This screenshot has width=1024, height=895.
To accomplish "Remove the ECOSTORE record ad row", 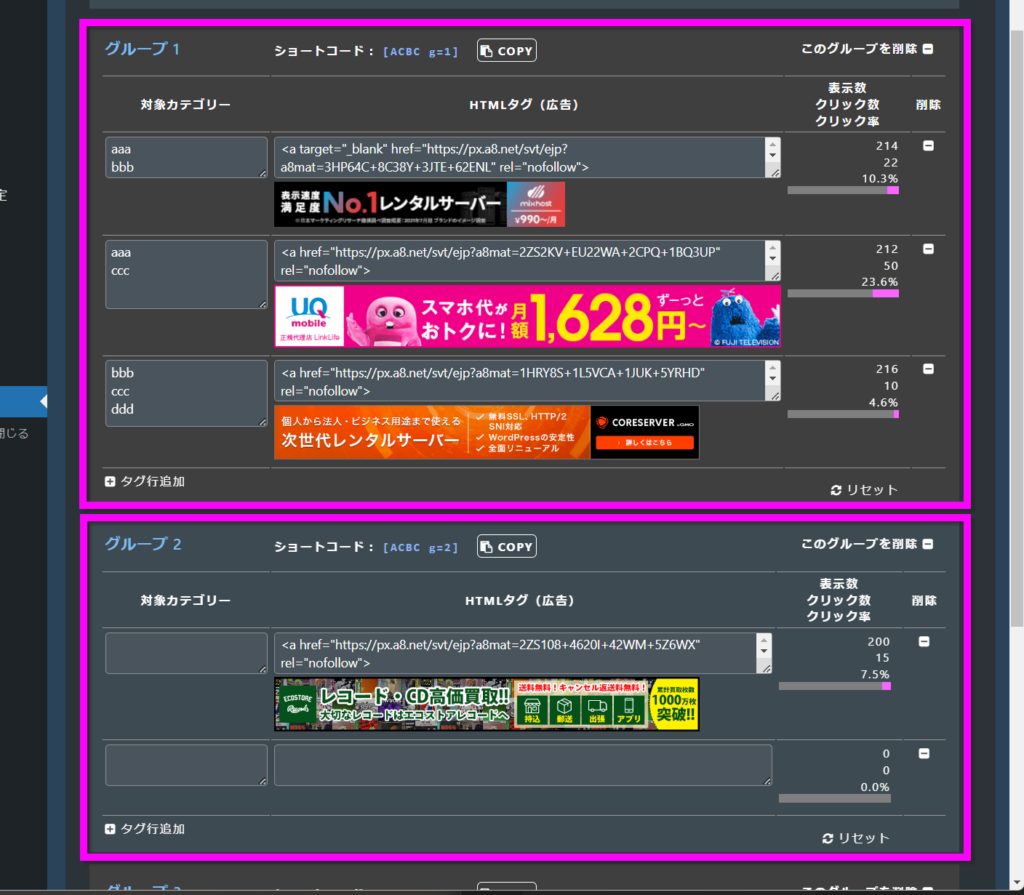I will click(924, 642).
